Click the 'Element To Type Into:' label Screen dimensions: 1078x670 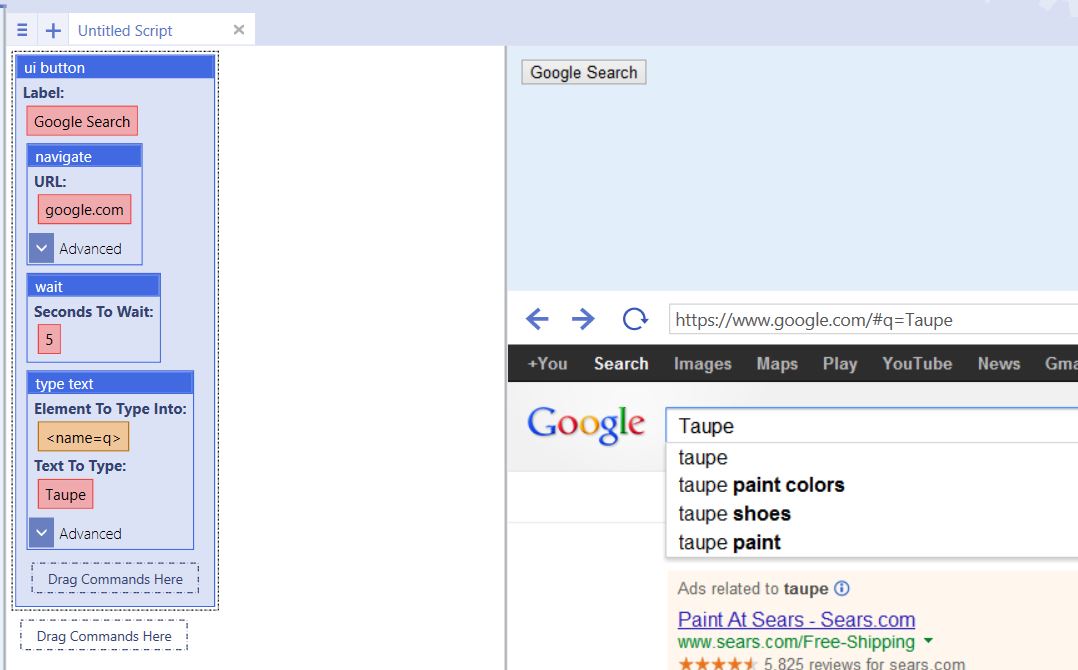tap(110, 408)
